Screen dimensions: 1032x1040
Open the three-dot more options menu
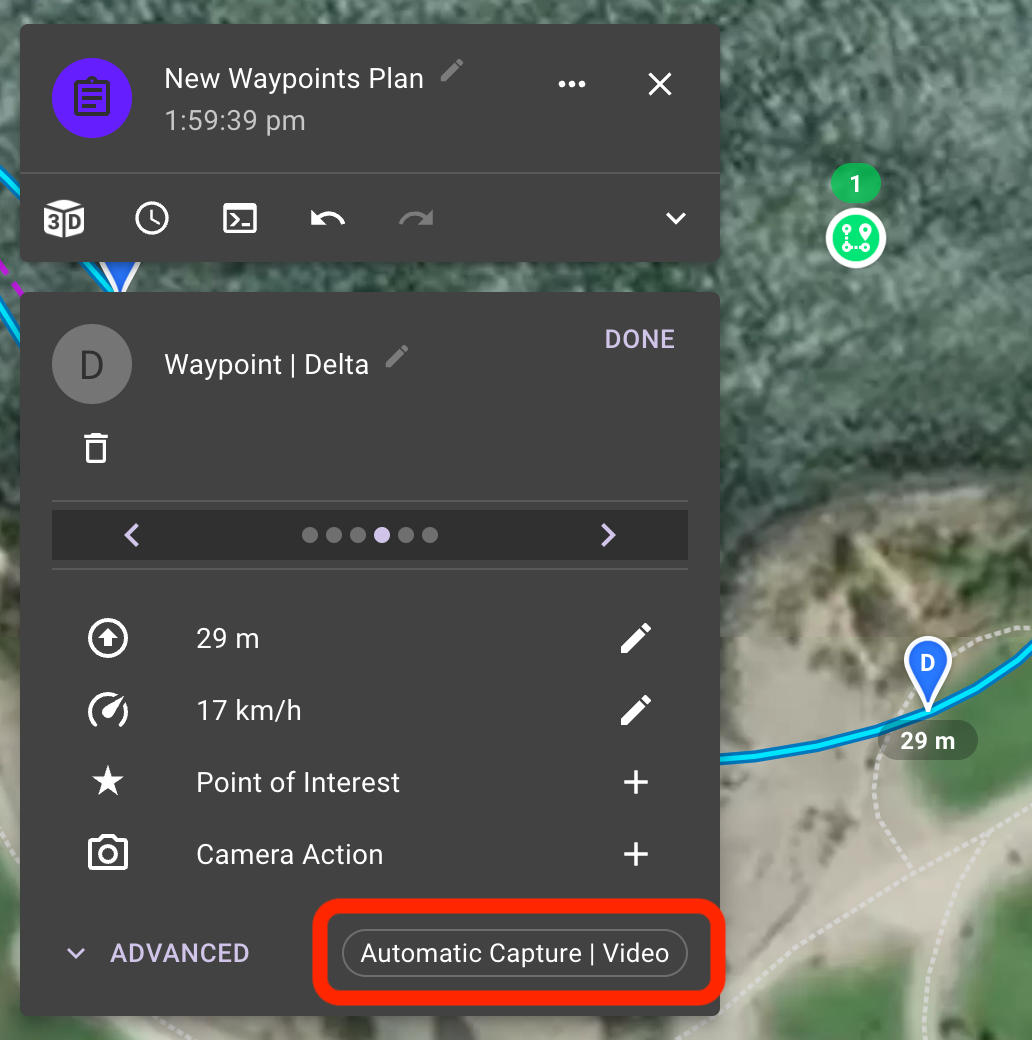pyautogui.click(x=572, y=84)
